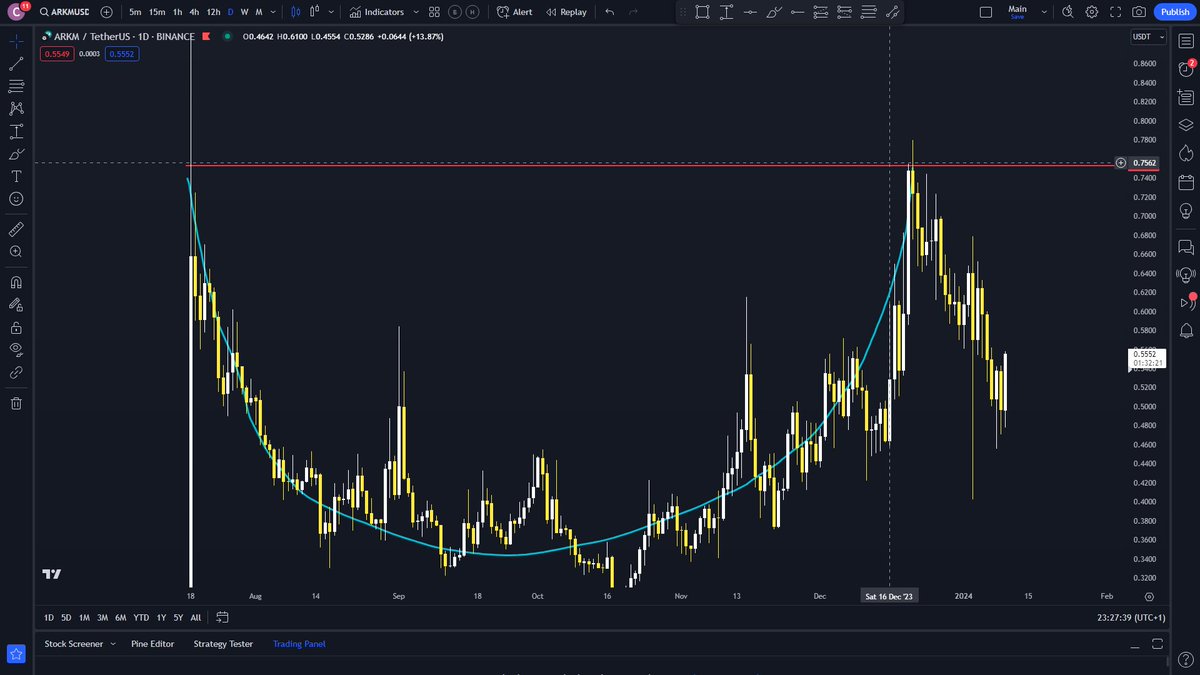Select the rectangle tool in the floating toolbar

[703, 12]
